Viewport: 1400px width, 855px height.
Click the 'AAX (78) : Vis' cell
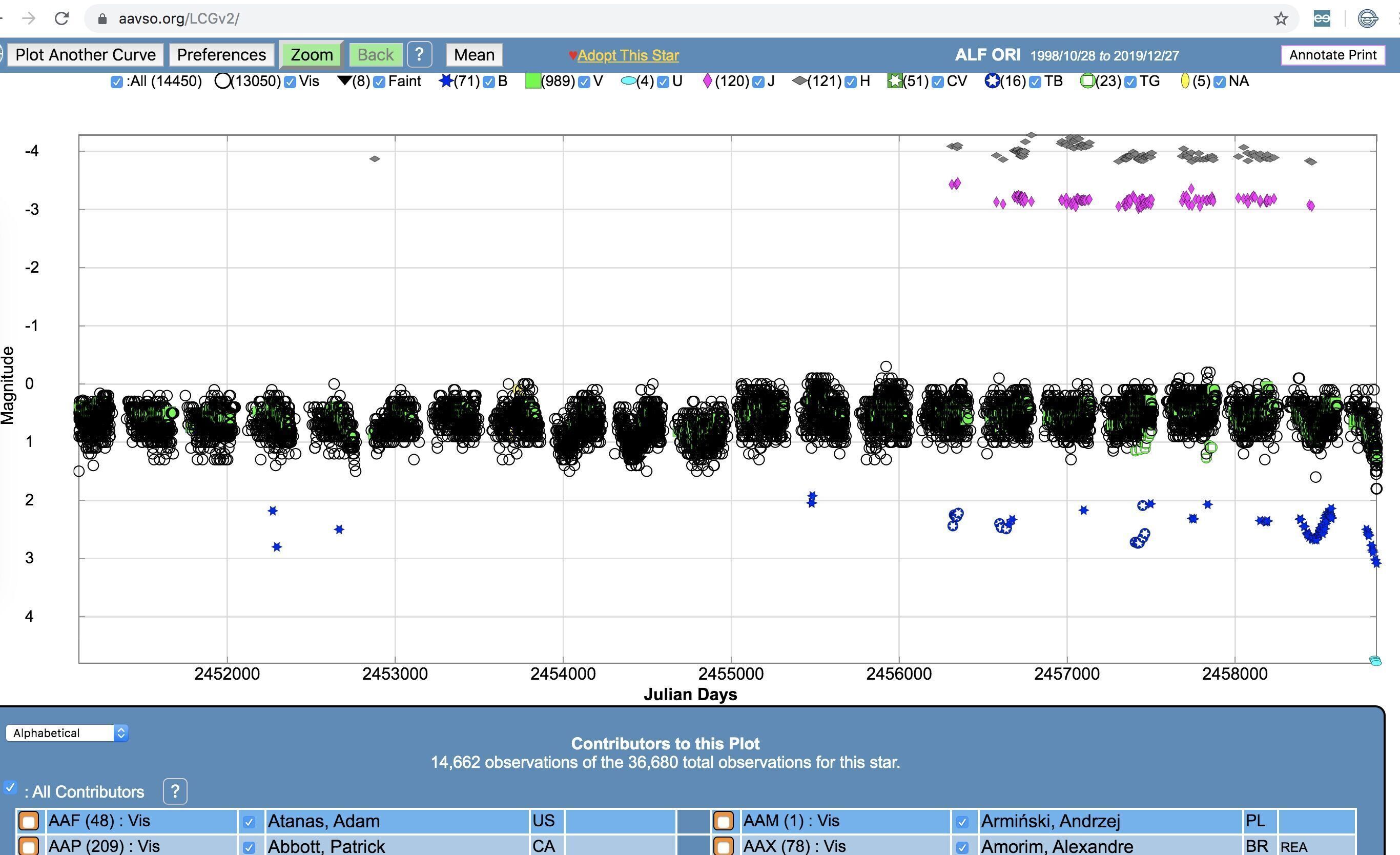pos(846,846)
